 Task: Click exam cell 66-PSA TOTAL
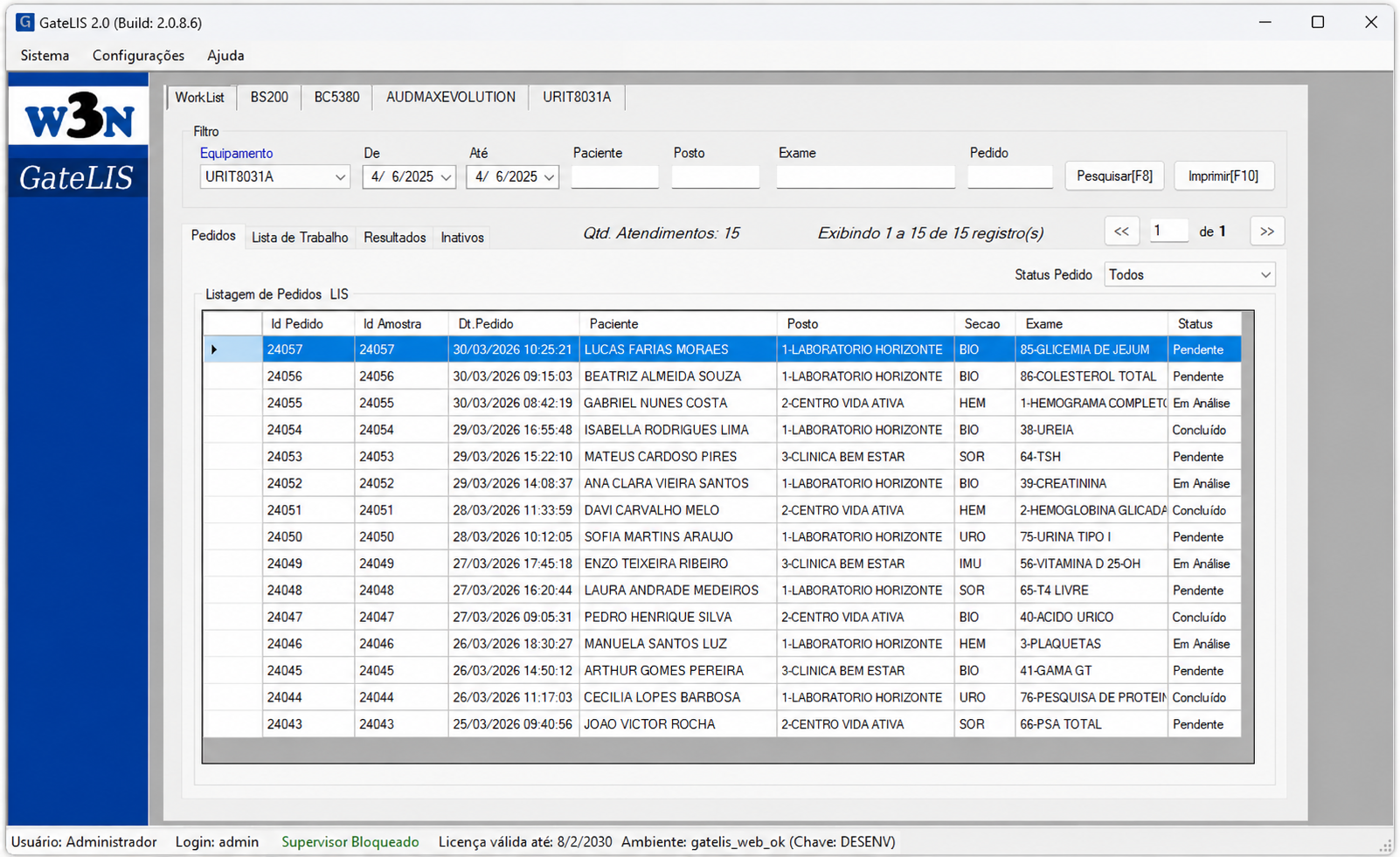click(1092, 724)
